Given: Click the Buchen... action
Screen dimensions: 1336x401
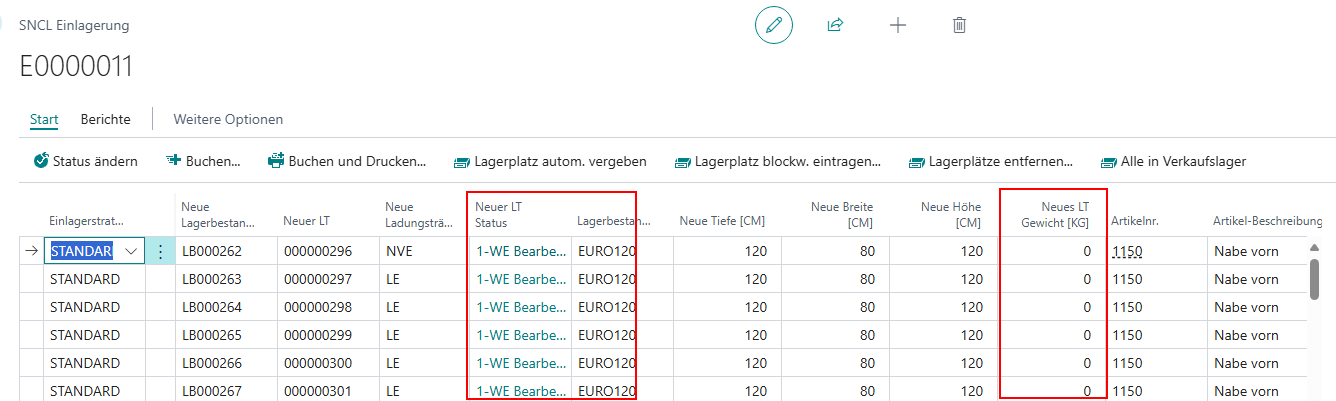Looking at the screenshot, I should click(x=203, y=161).
